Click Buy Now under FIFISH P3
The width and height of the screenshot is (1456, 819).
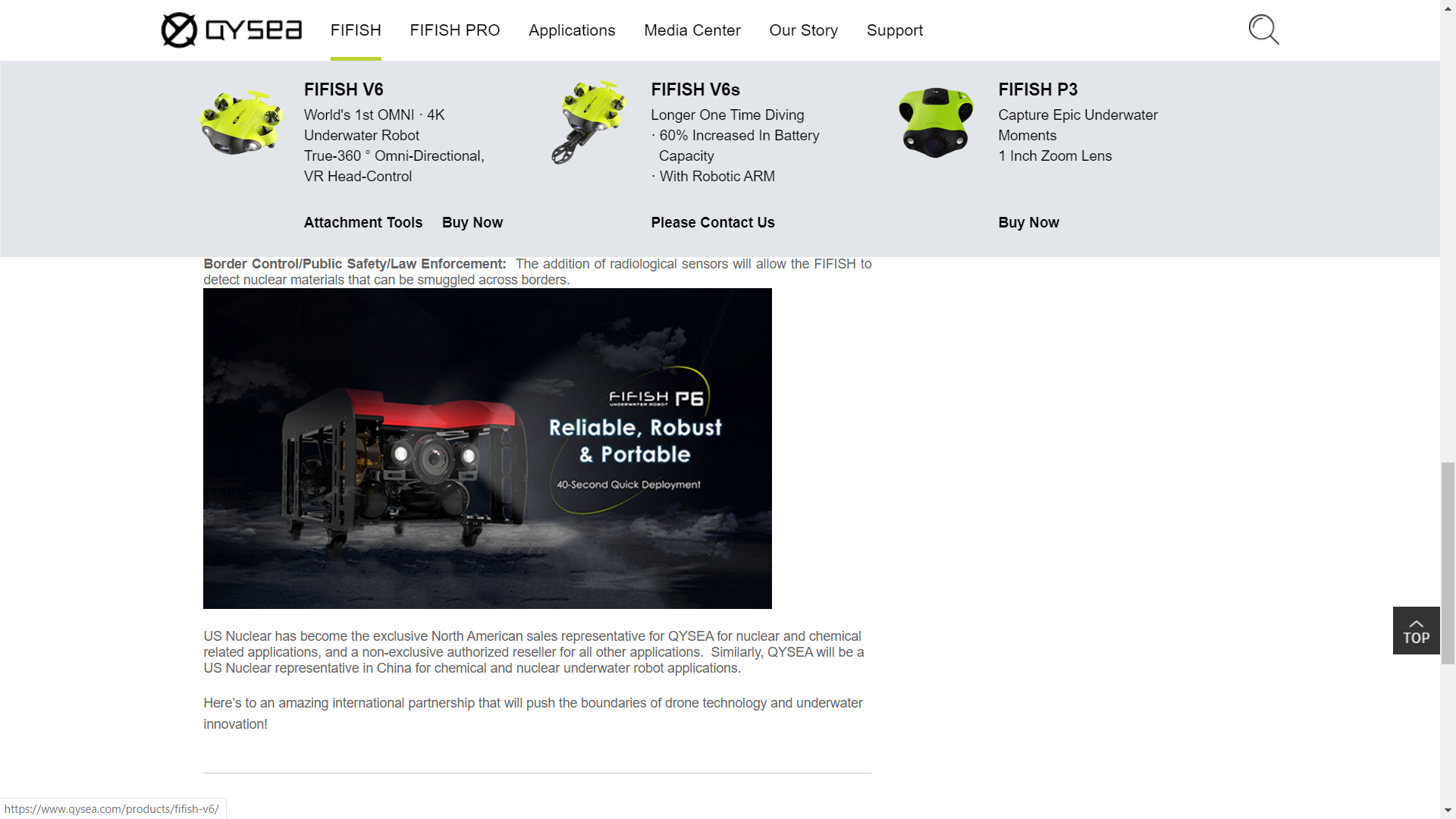pos(1028,222)
